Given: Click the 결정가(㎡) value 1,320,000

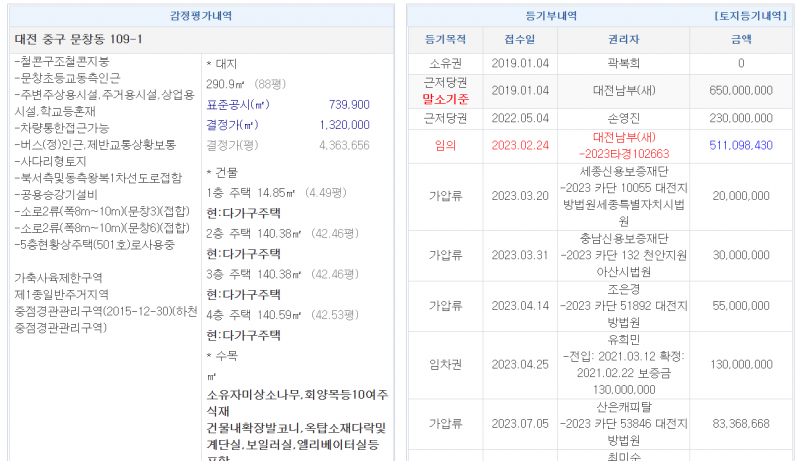Looking at the screenshot, I should (x=343, y=125).
